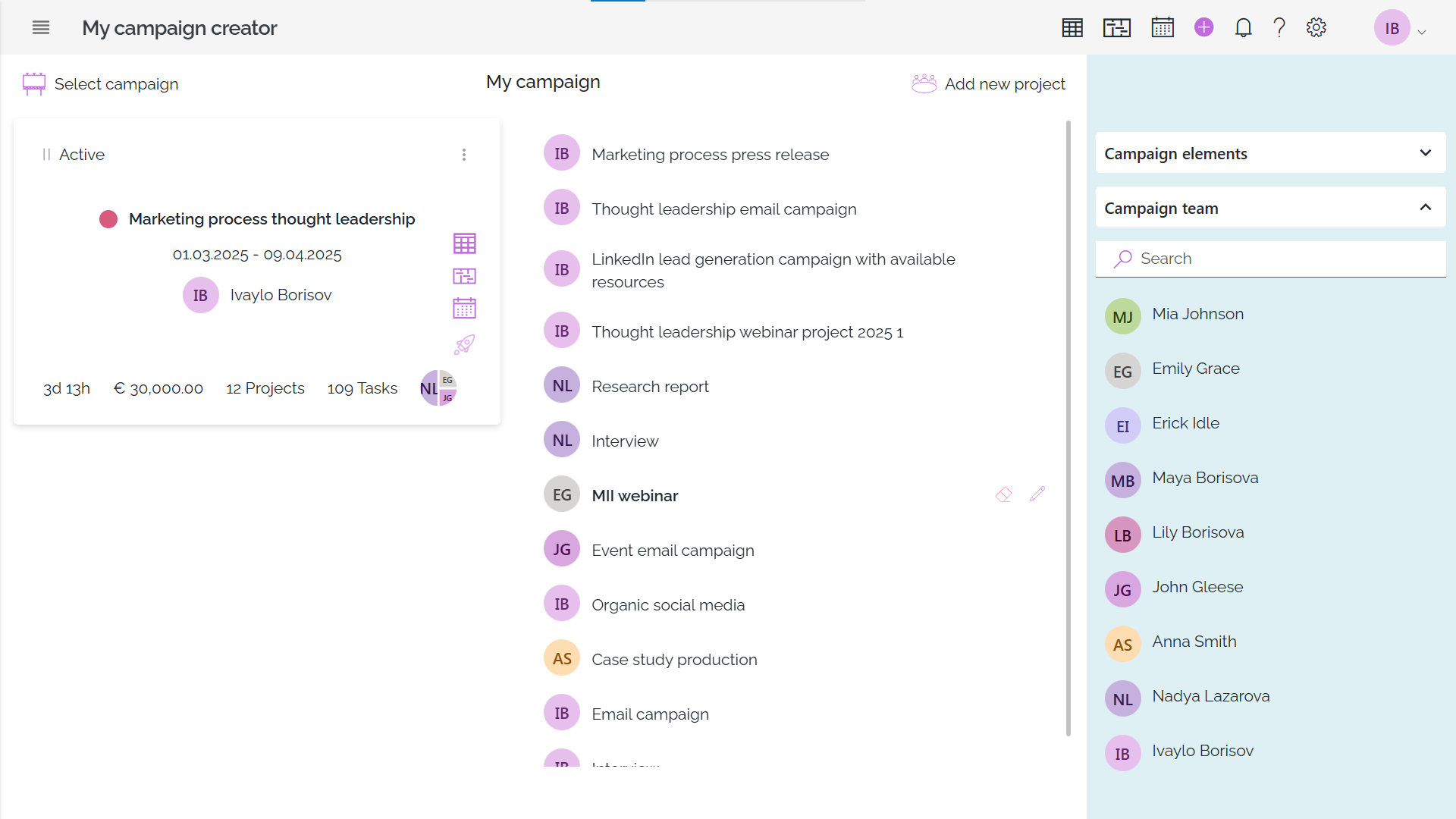
Task: Collapse the Campaign team section
Action: tap(1426, 208)
